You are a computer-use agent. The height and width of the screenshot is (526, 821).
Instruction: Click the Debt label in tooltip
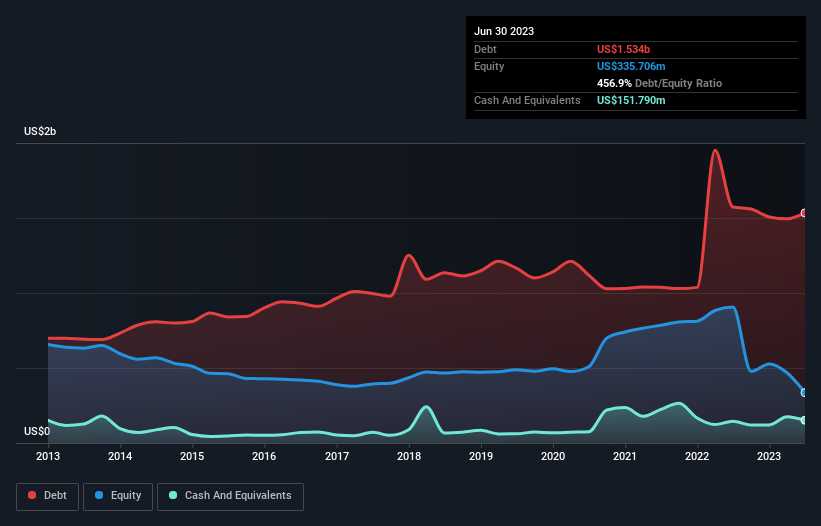(485, 49)
